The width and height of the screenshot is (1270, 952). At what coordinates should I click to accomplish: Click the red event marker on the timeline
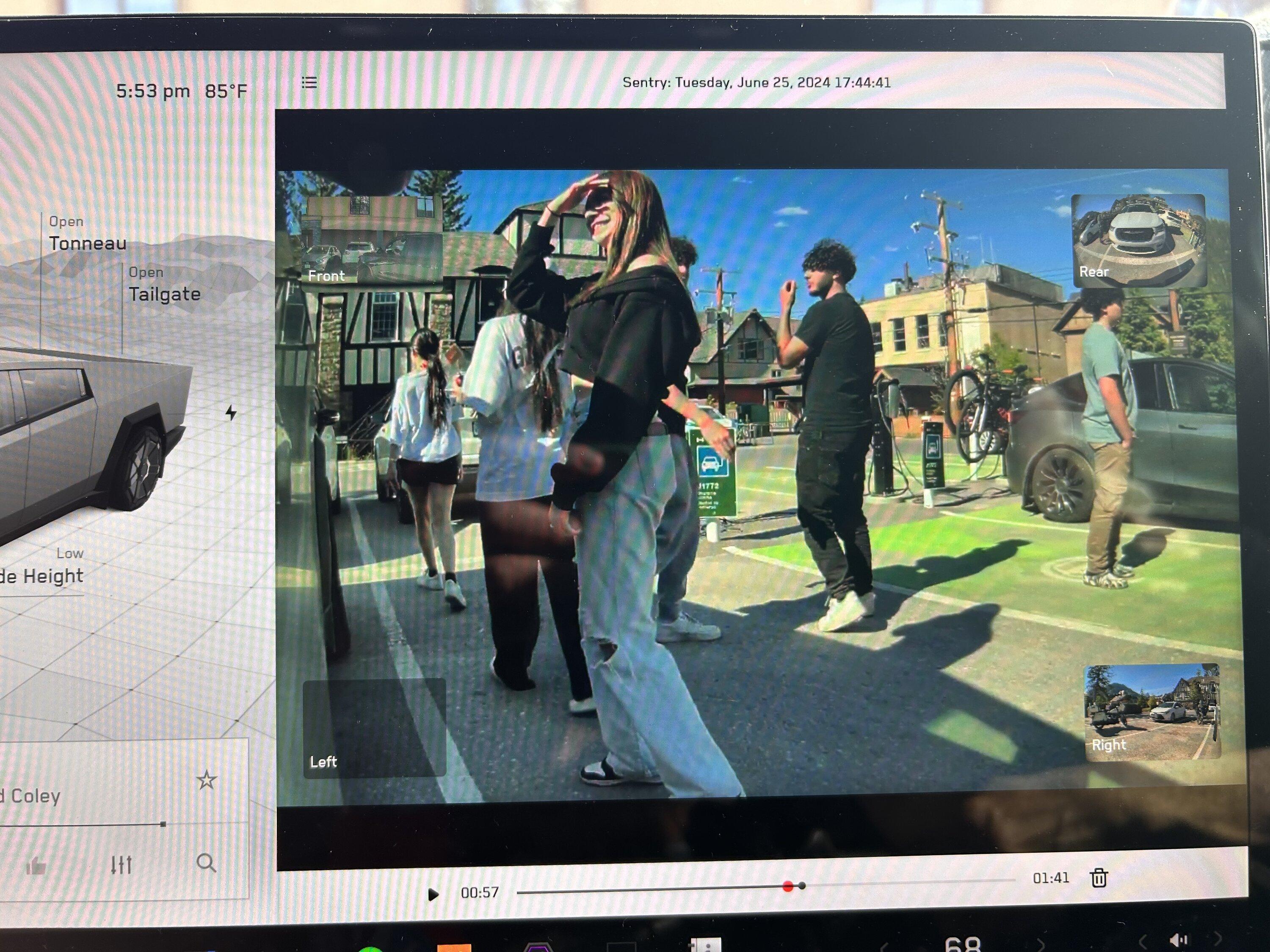(788, 886)
